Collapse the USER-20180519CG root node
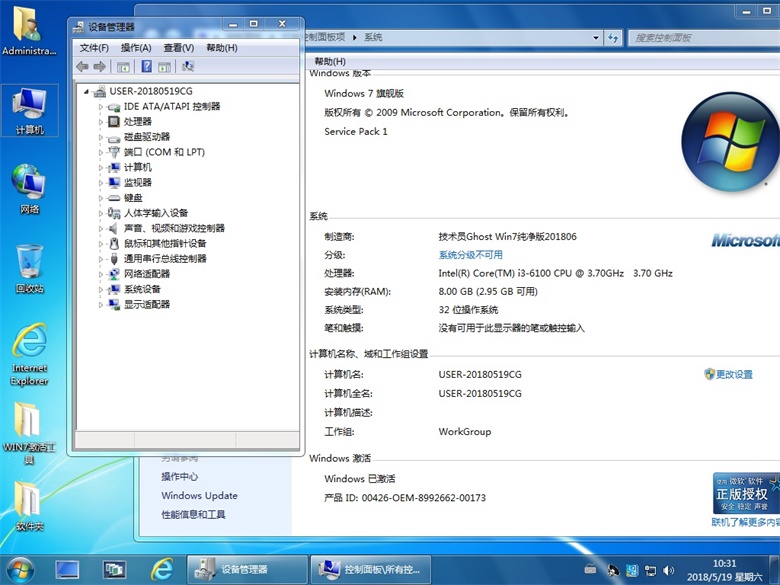The width and height of the screenshot is (780, 585). 87,91
